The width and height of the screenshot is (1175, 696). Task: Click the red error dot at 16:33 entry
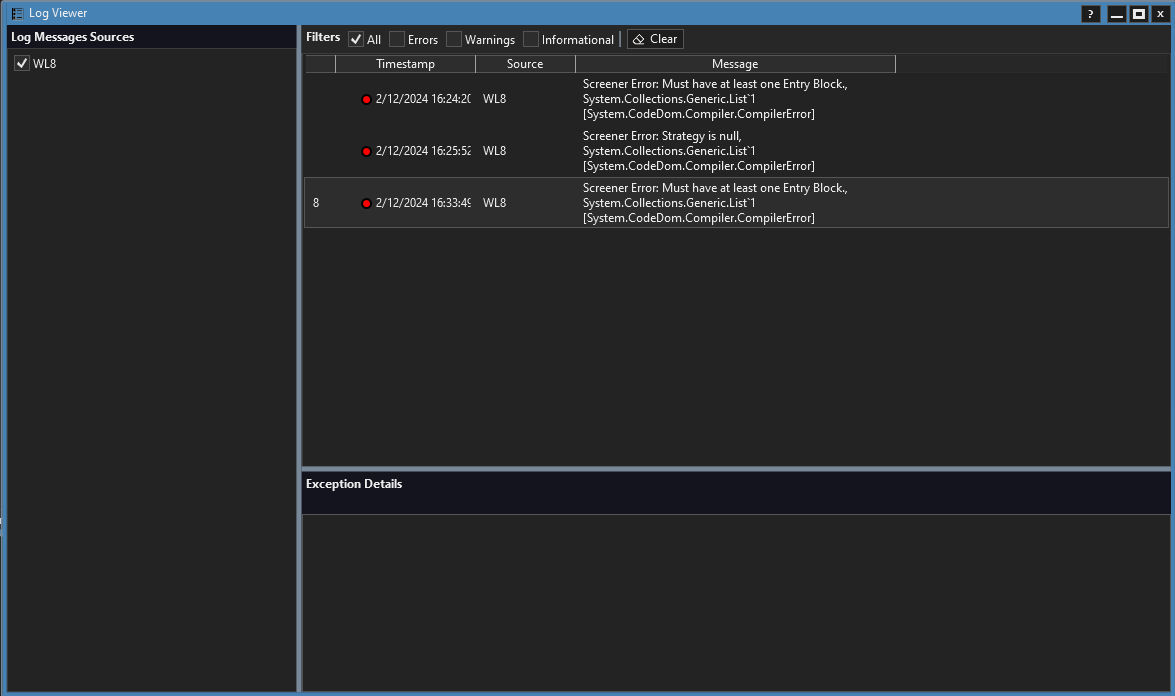[x=366, y=203]
